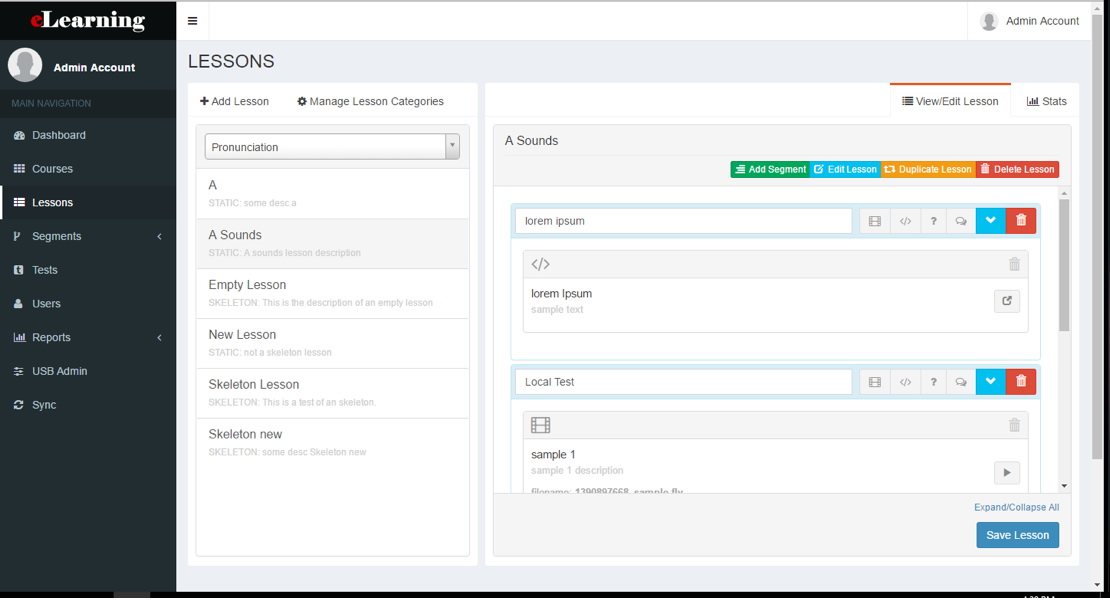
Task: Click the Save Lesson button
Action: [1017, 534]
